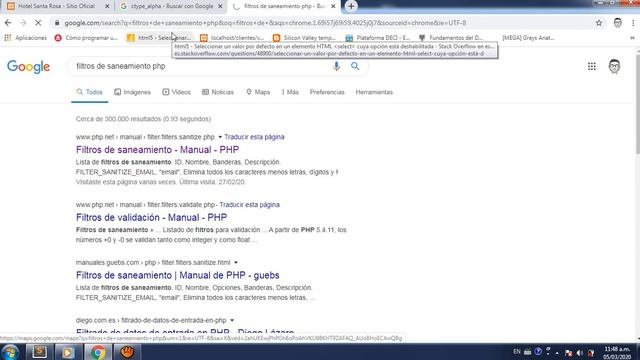Show hidden system tray icons

click(557, 353)
